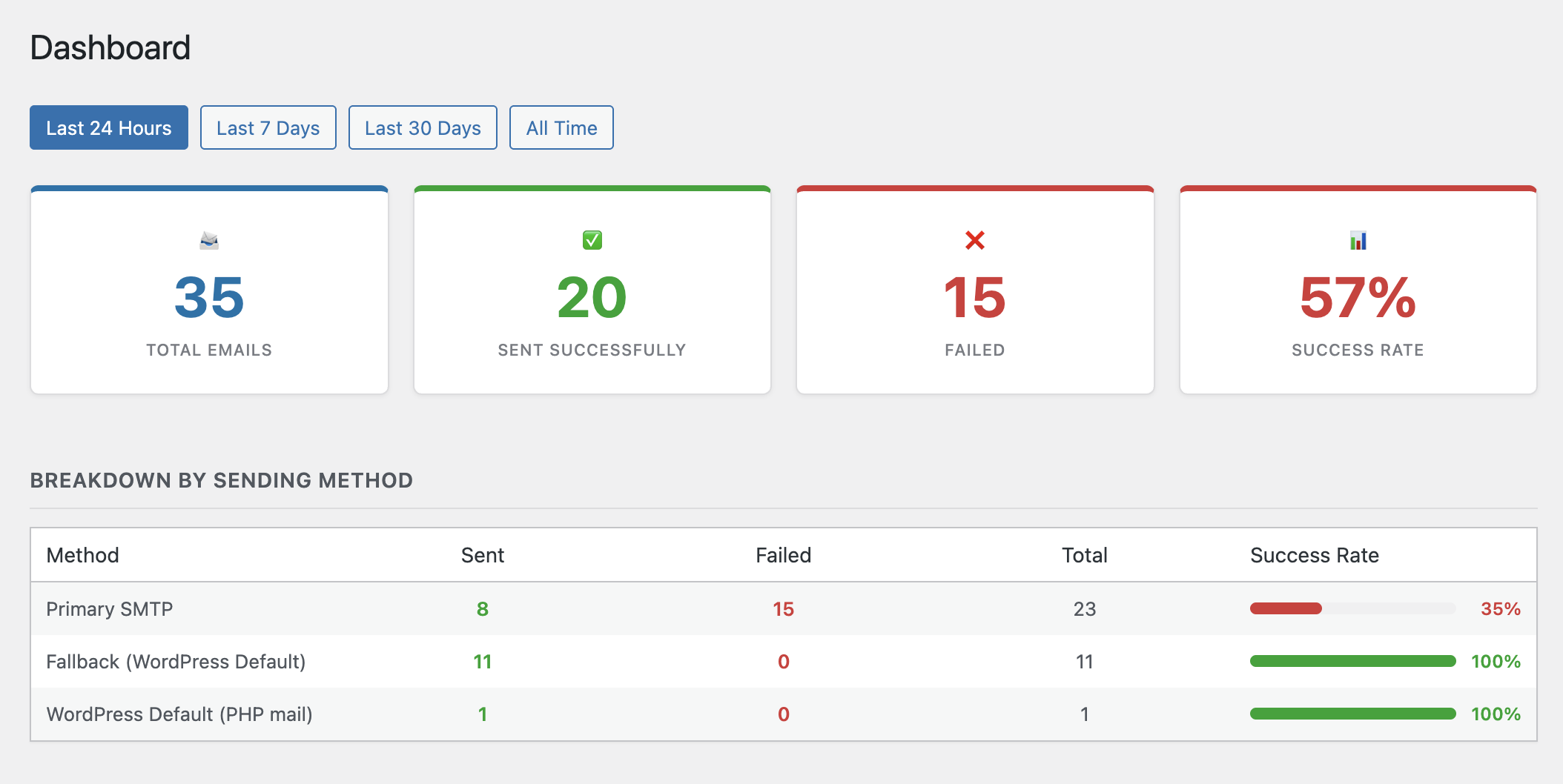Click the Total Emails count 35
Viewport: 1563px width, 784px height.
209,298
